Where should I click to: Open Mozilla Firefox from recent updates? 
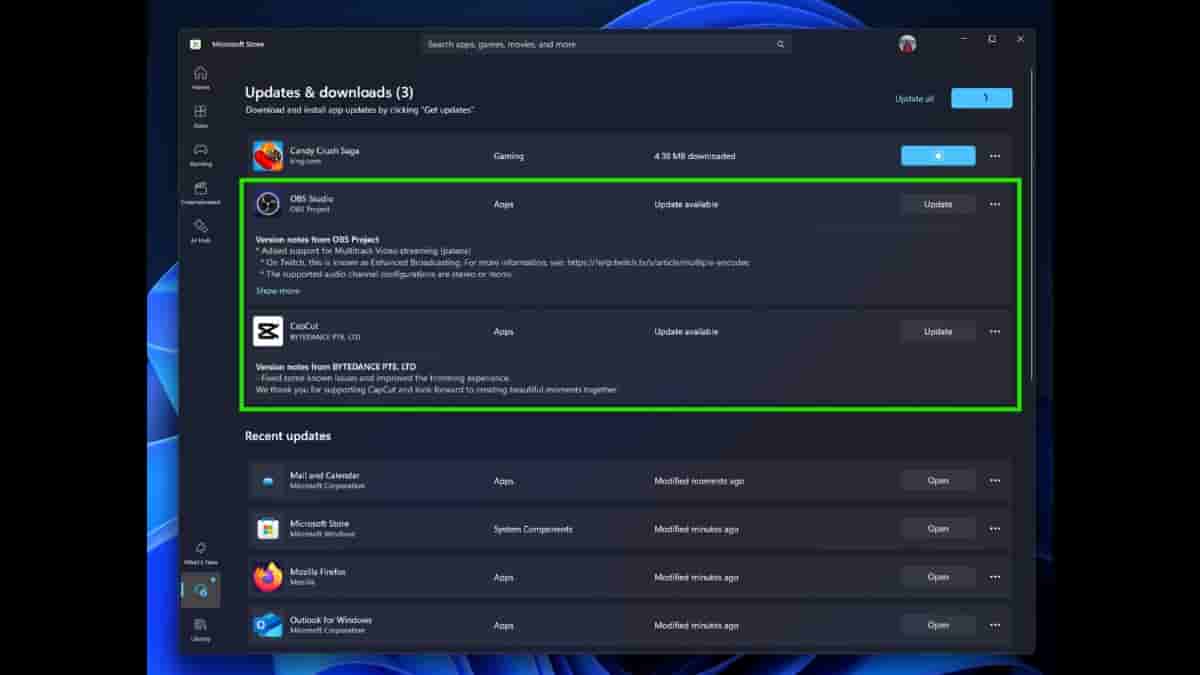(x=937, y=577)
